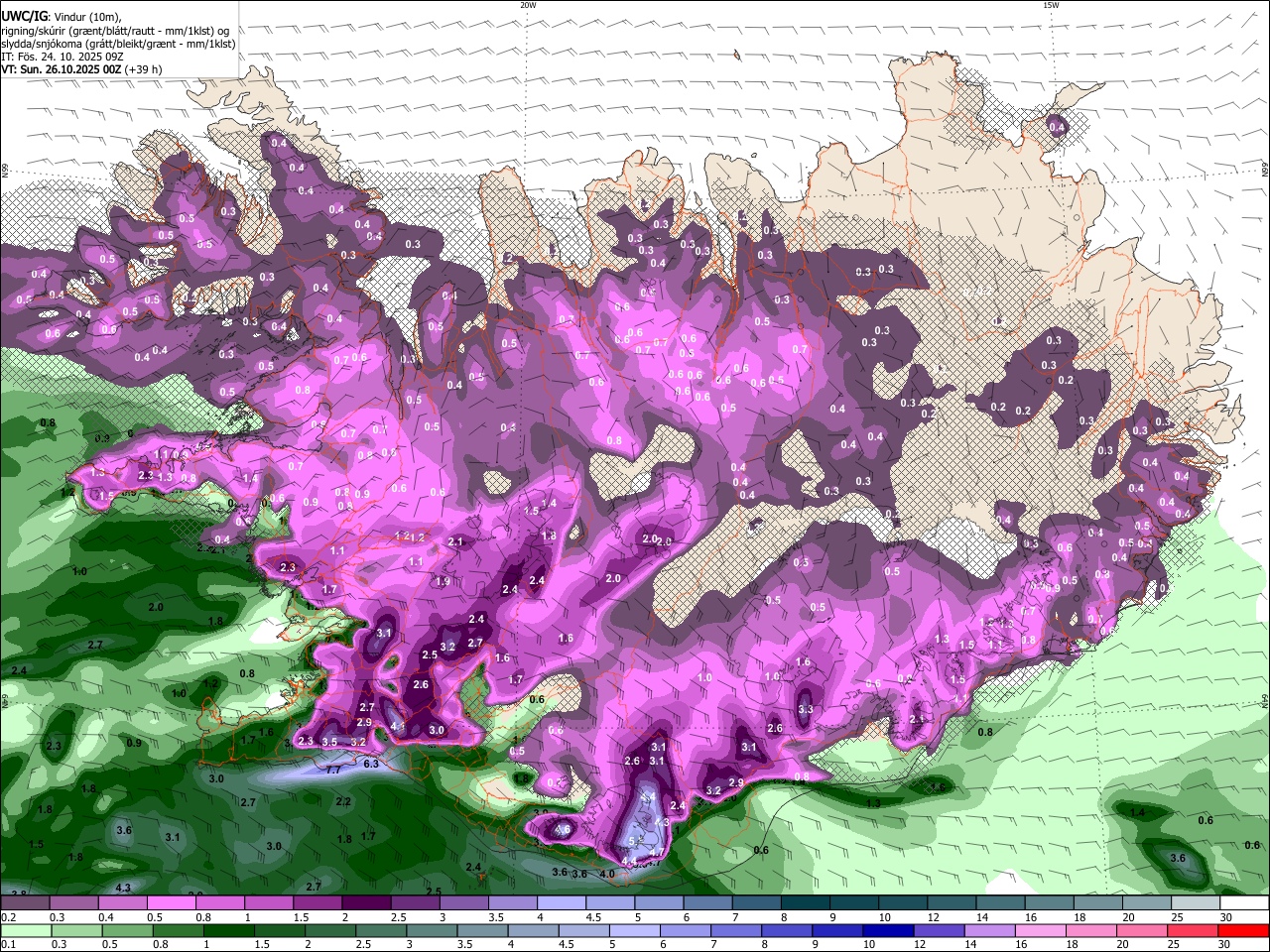Click the '7.7' rain value on the map
The height and width of the screenshot is (952, 1270).
[333, 770]
